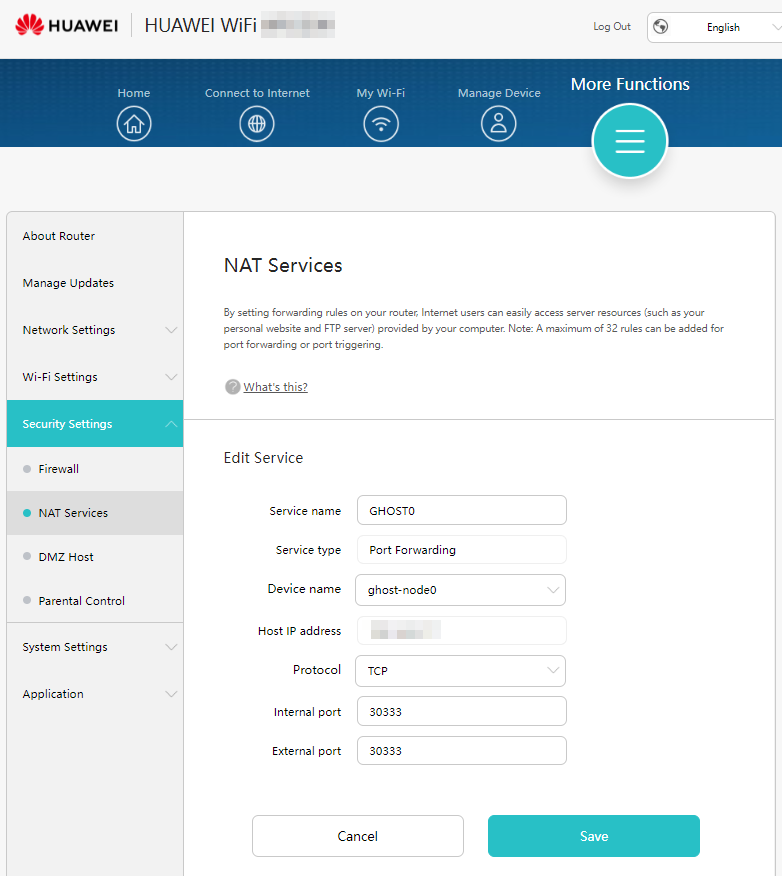Viewport: 782px width, 876px height.
Task: Click the Service name input field
Action: [x=460, y=510]
